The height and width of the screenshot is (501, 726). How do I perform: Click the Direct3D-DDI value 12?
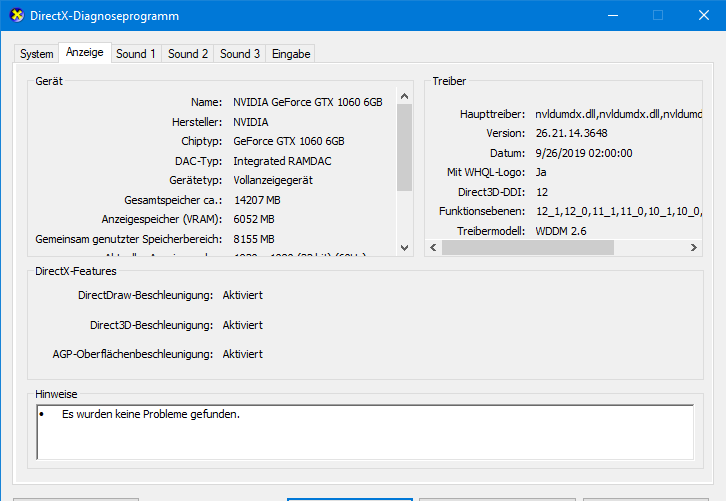[542, 192]
